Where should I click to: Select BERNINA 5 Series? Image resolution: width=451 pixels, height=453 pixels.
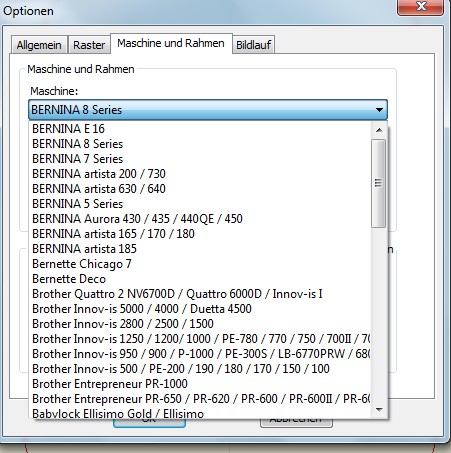[201, 204]
